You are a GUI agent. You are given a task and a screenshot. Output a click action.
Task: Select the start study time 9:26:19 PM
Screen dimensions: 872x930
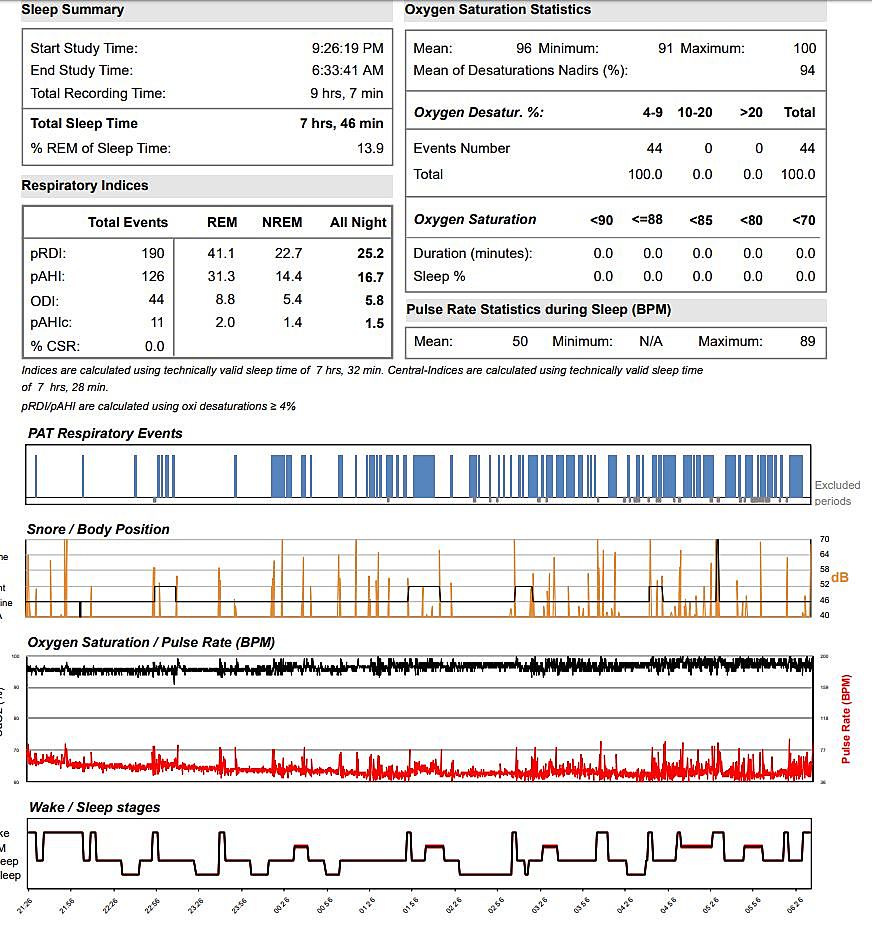pyautogui.click(x=348, y=48)
